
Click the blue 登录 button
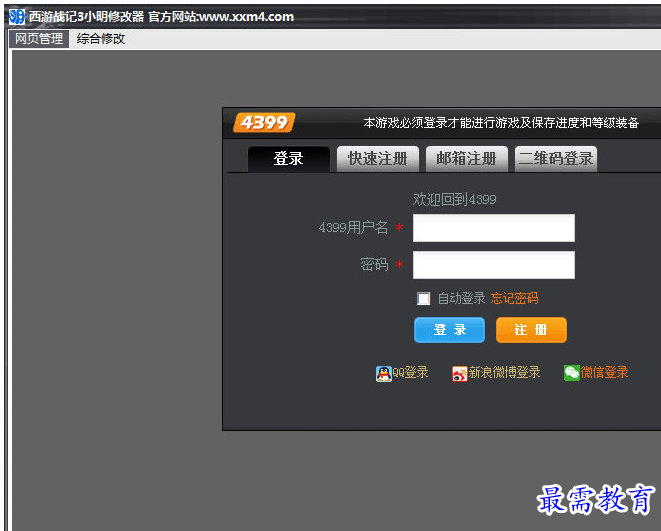(449, 330)
